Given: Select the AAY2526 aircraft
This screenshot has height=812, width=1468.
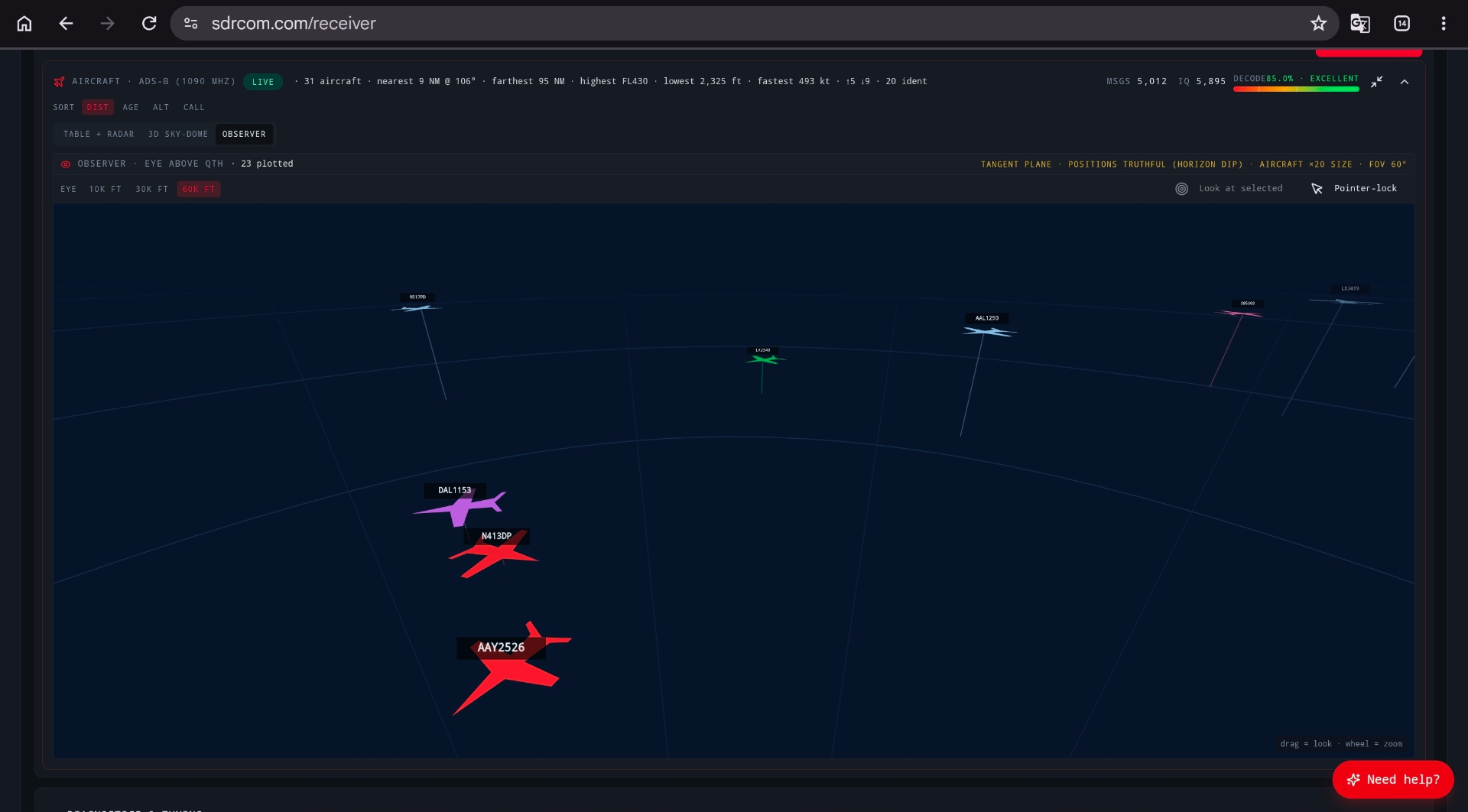Looking at the screenshot, I should 511,671.
